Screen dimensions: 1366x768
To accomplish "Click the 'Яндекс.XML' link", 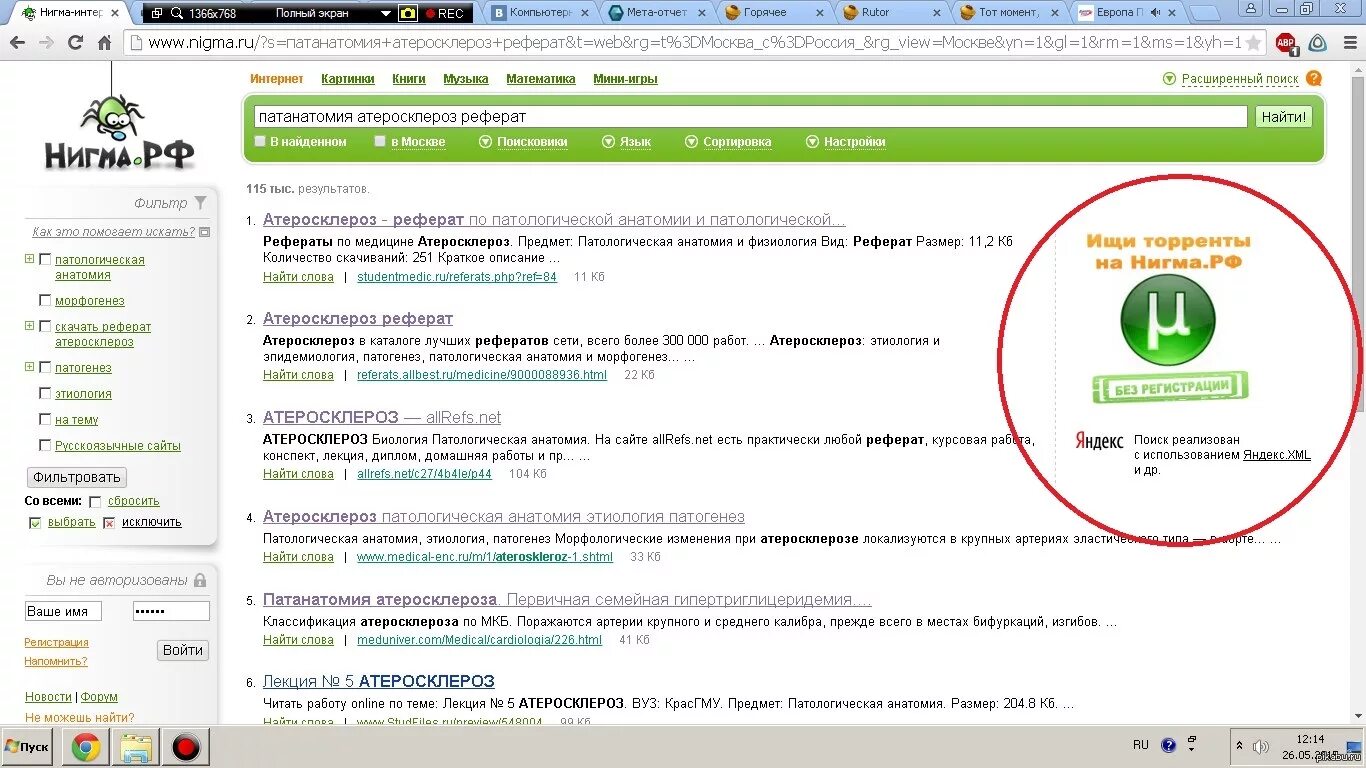I will tap(1277, 455).
